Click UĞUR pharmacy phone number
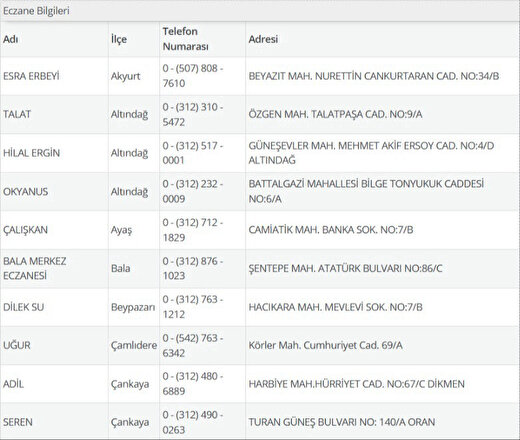This screenshot has height=440, width=520. (x=193, y=345)
